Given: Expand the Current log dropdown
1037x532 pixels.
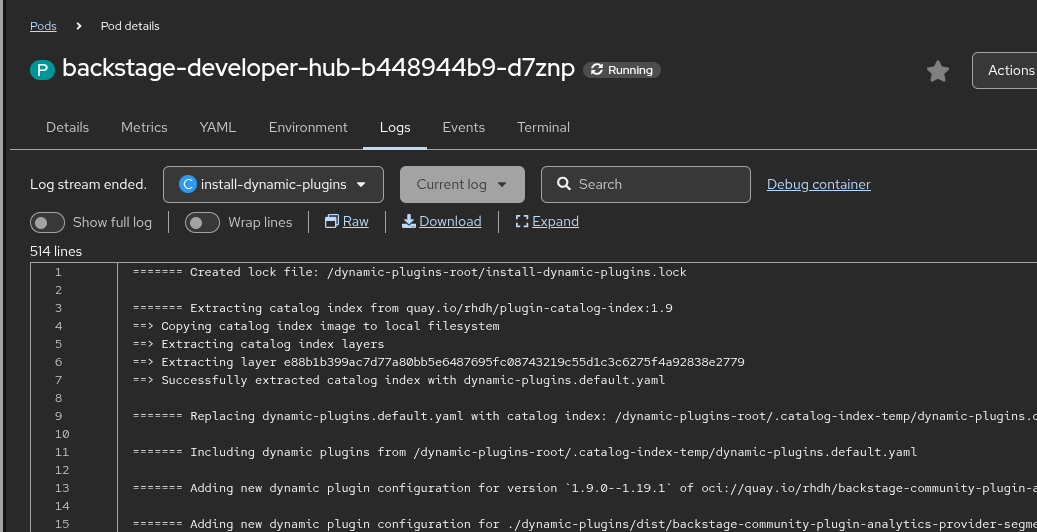Looking at the screenshot, I should pyautogui.click(x=462, y=184).
